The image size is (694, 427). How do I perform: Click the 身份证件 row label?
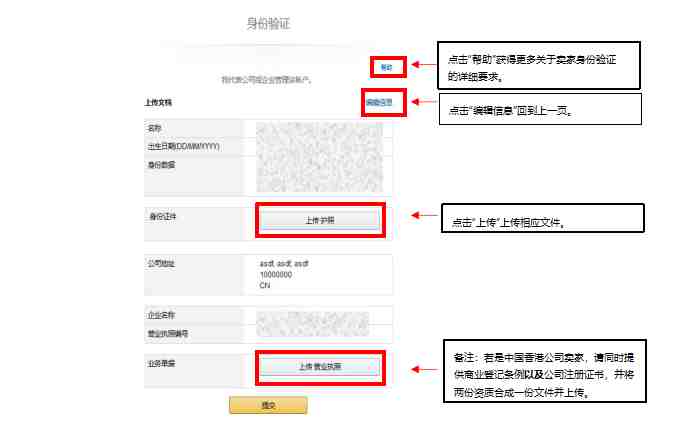pyautogui.click(x=161, y=215)
